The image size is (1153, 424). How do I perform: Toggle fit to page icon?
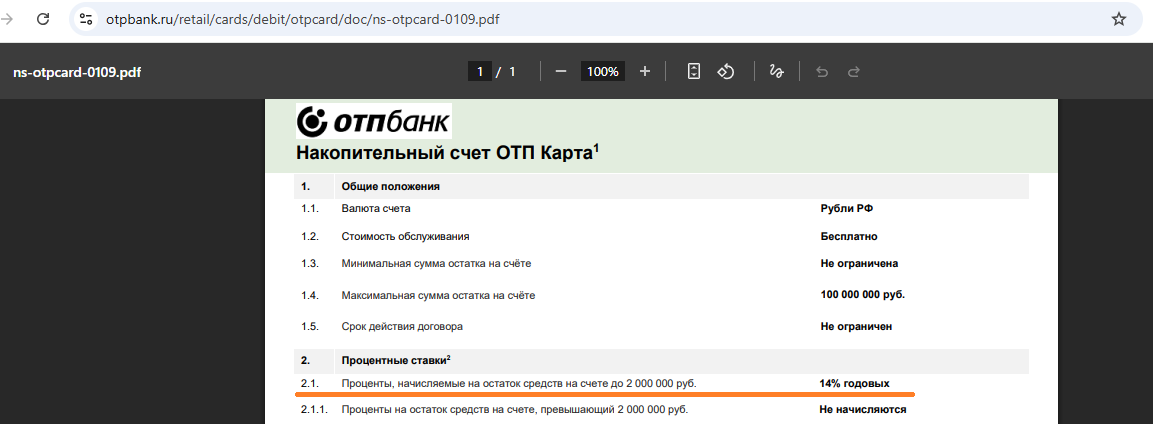pos(693,71)
